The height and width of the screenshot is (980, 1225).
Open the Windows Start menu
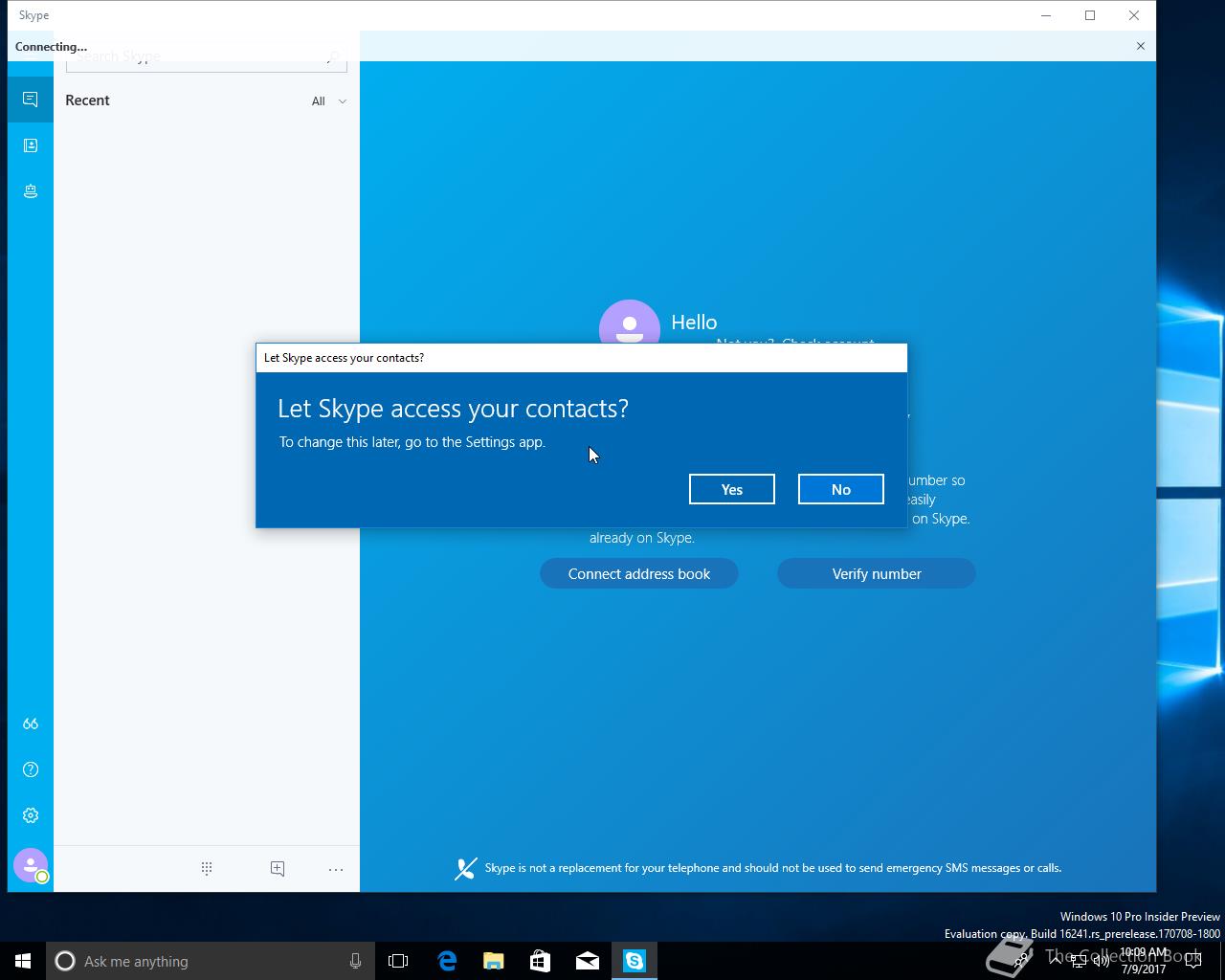click(23, 961)
